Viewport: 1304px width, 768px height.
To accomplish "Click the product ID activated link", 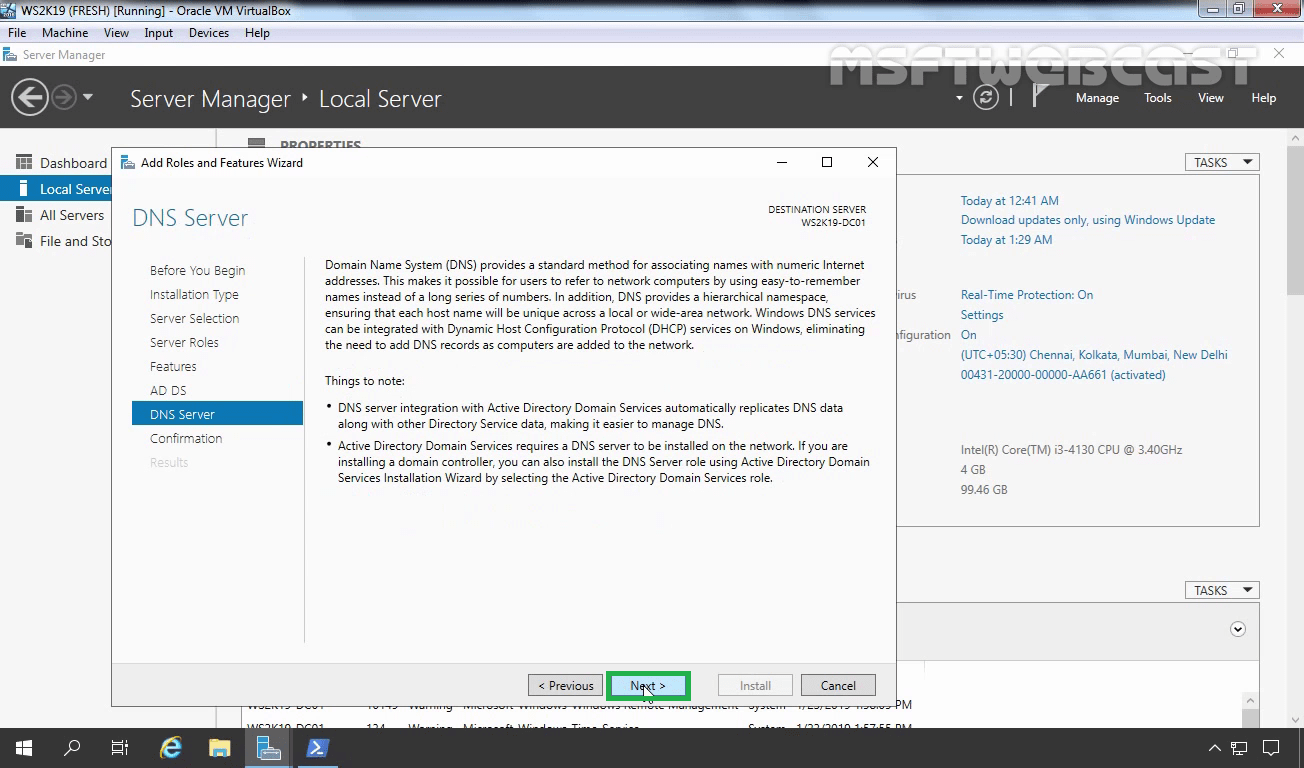I will [x=1063, y=375].
